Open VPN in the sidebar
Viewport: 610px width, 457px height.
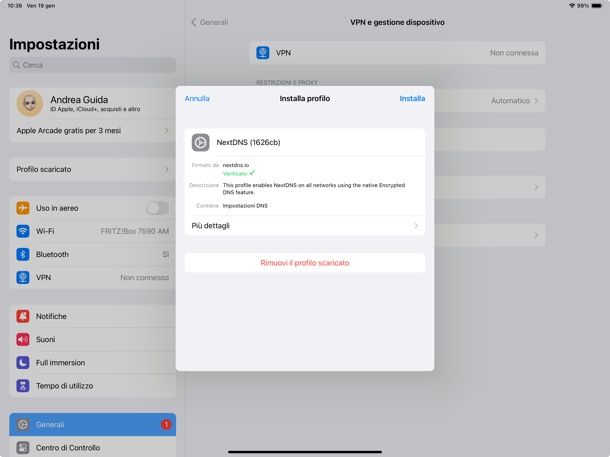(x=93, y=277)
